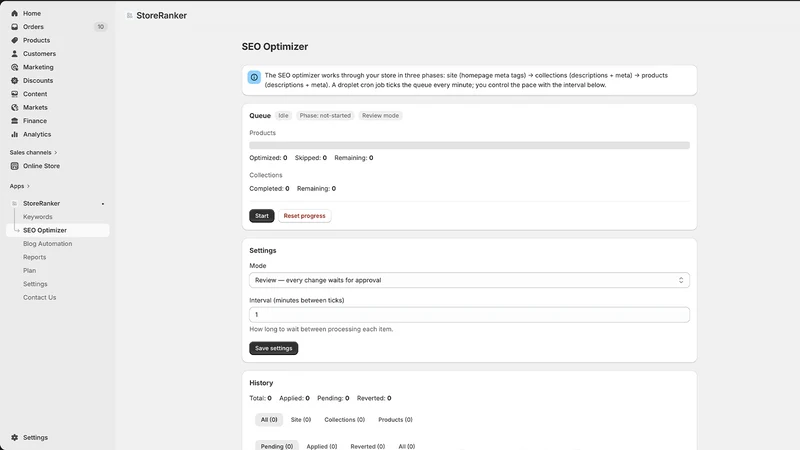800x450 pixels.
Task: Click the Review mode badge
Action: pos(381,116)
